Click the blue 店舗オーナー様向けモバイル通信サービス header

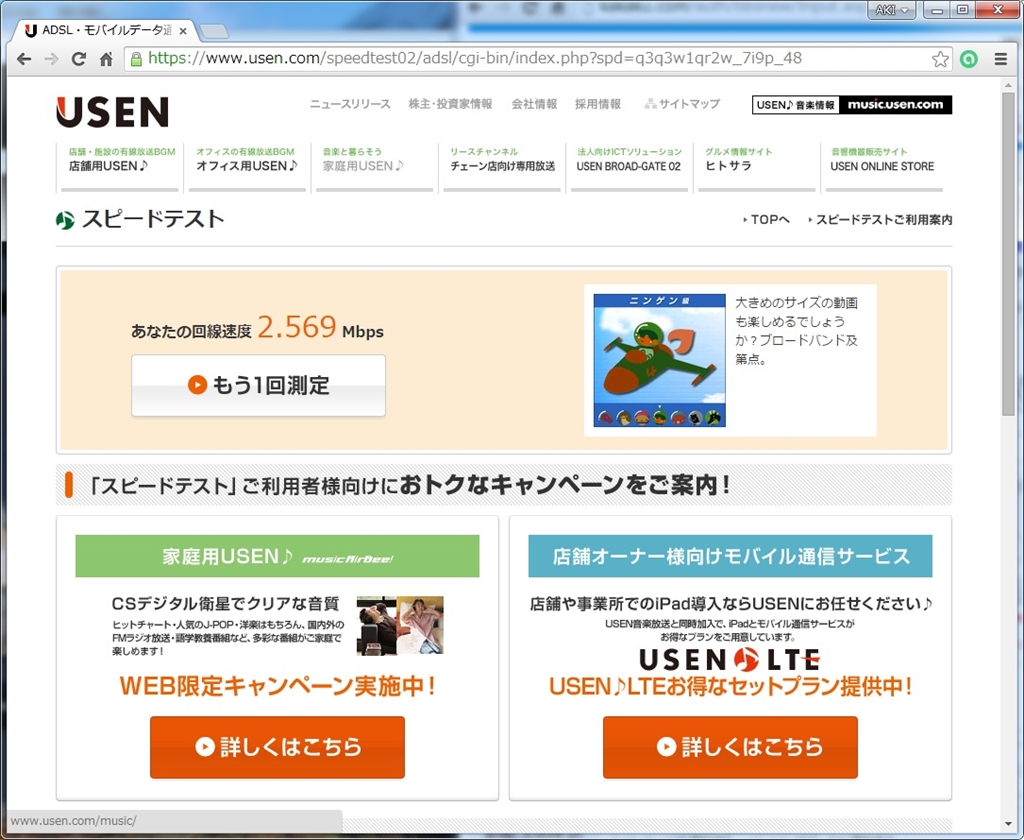pyautogui.click(x=730, y=556)
